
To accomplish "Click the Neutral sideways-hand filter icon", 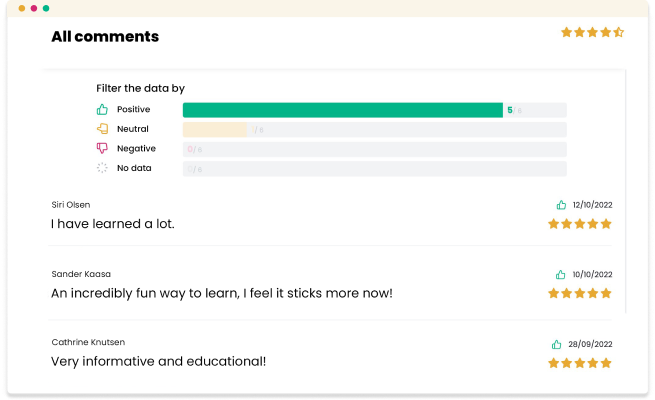I will [102, 129].
